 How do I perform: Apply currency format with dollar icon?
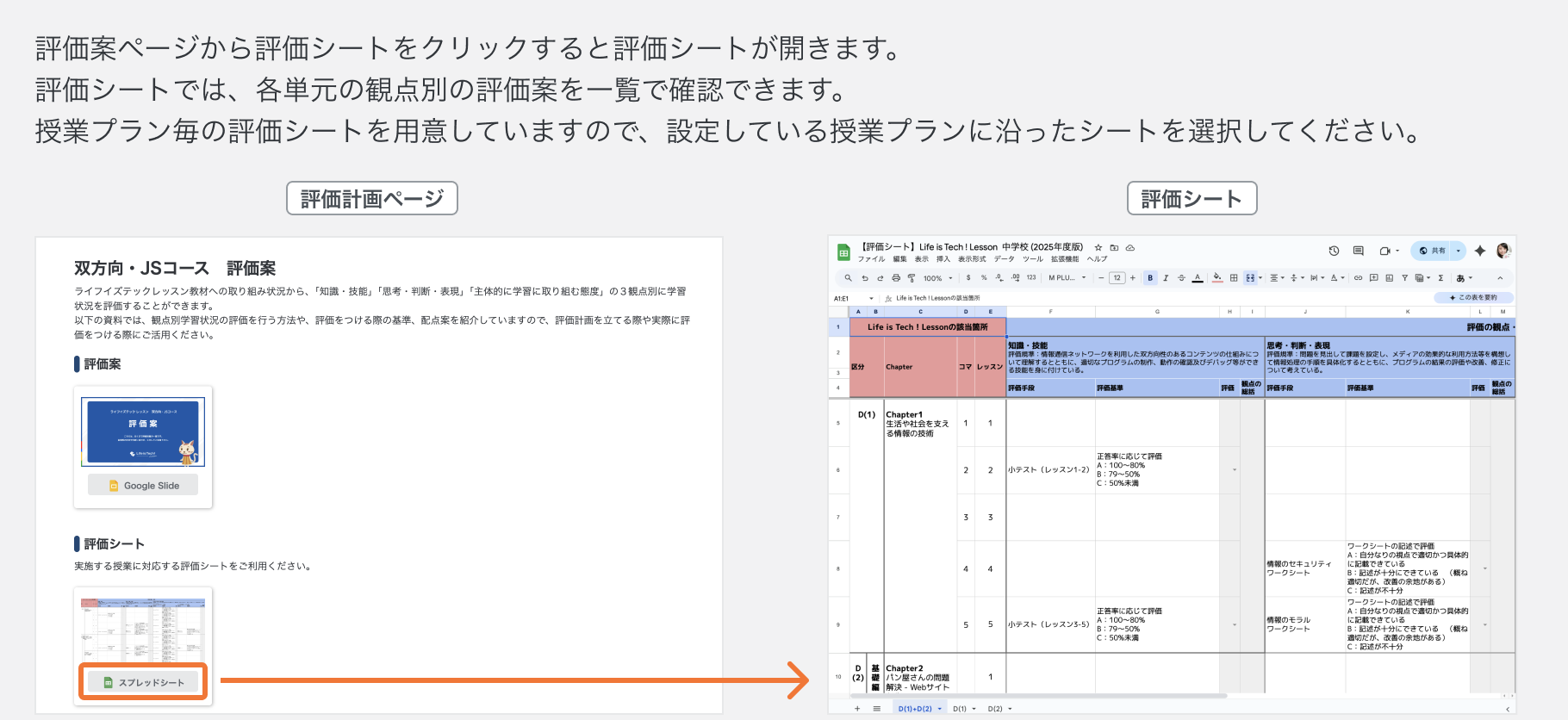pos(968,277)
